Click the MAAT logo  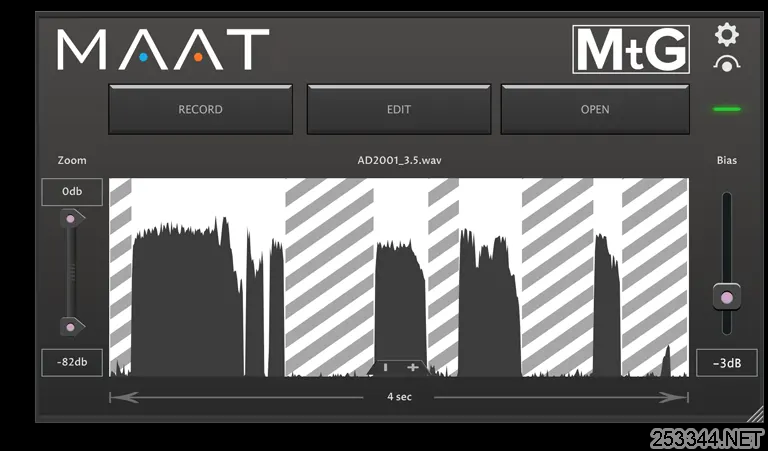[163, 49]
